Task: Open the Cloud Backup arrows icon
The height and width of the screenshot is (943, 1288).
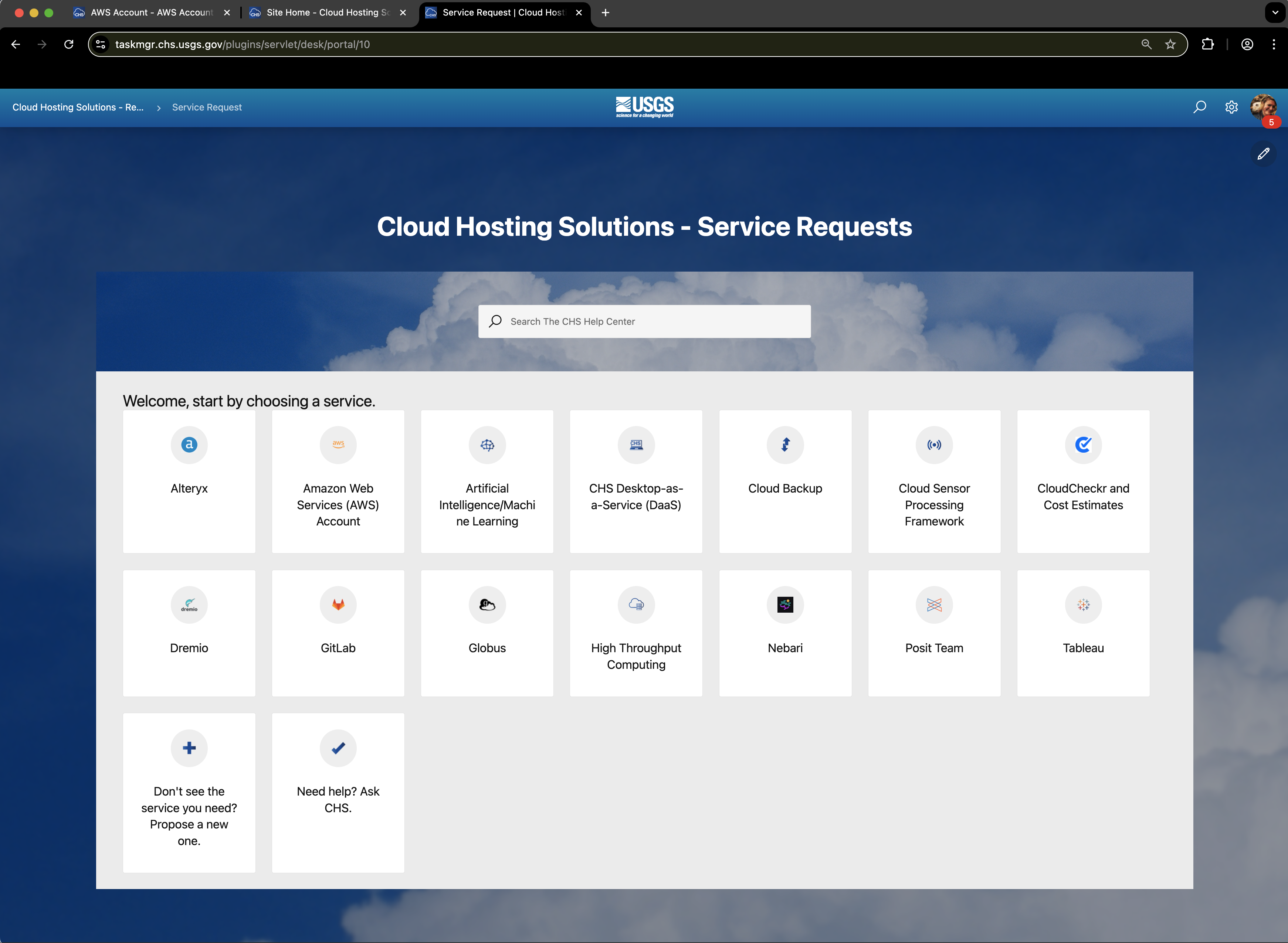Action: point(785,445)
